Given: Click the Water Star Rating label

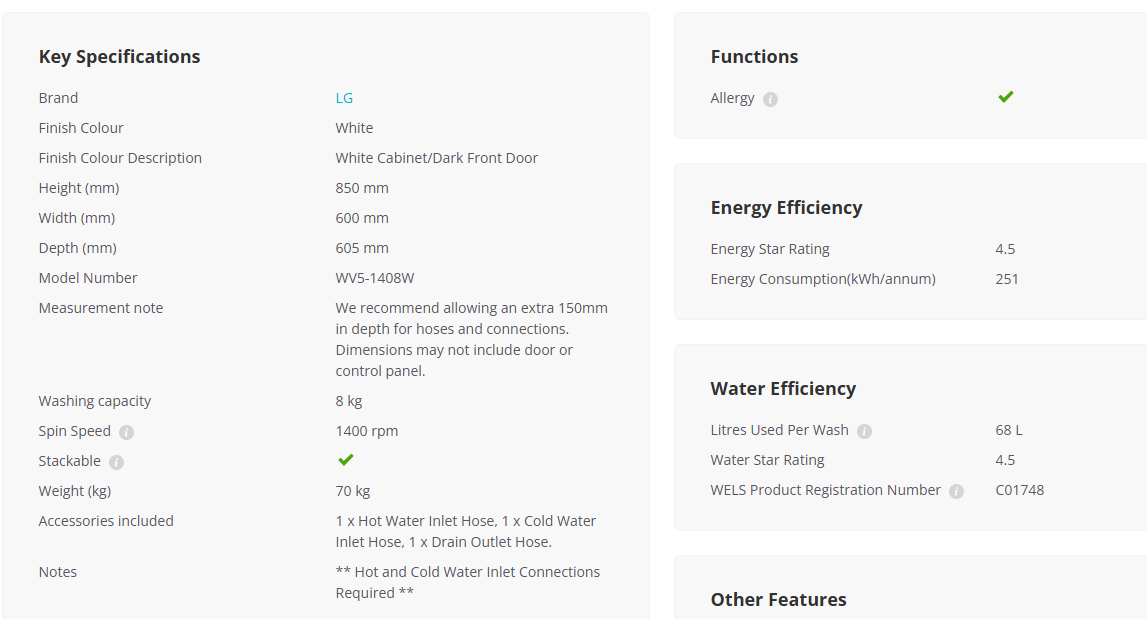Looking at the screenshot, I should click(767, 460).
